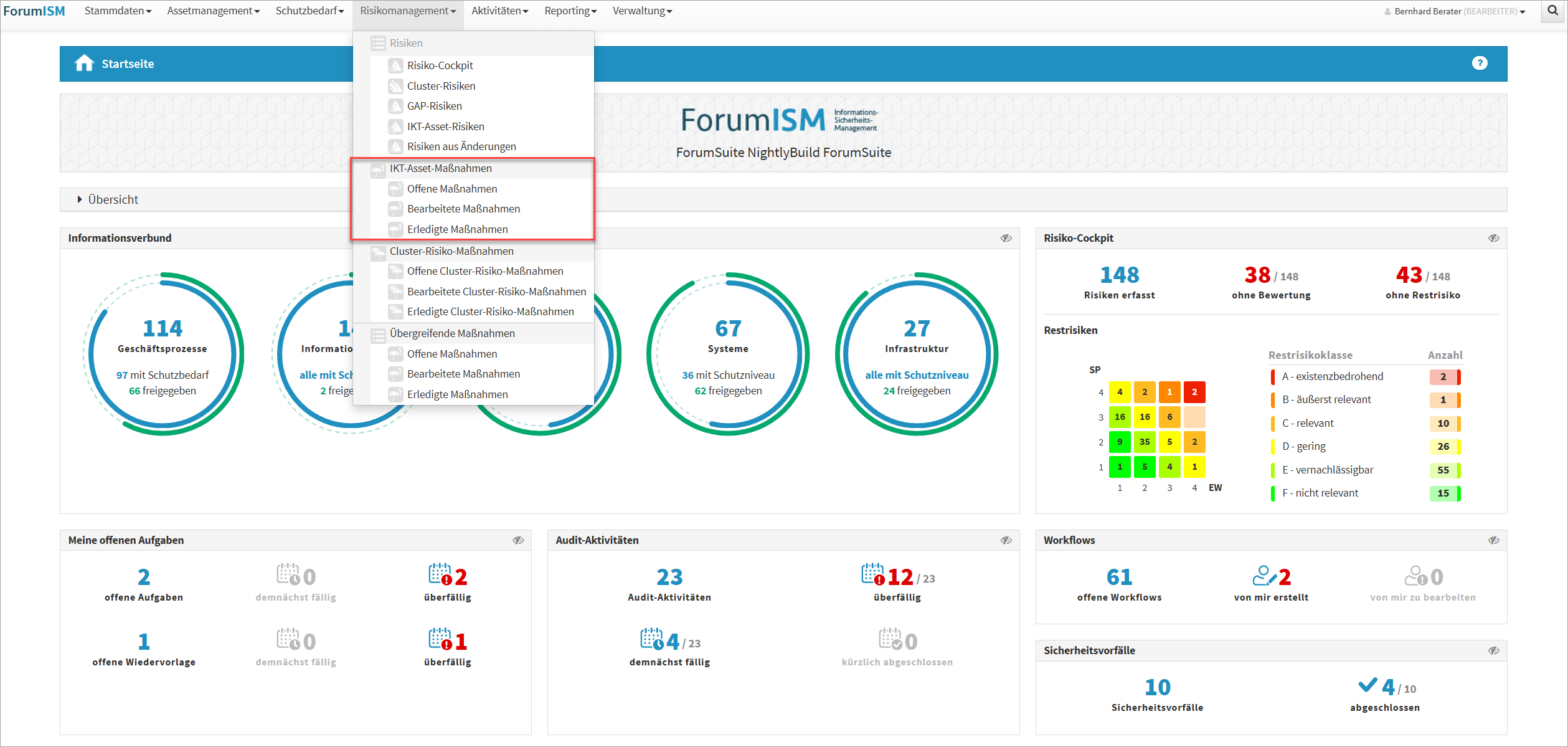
Task: Toggle visibility of Sicherheitsvorfälle panel
Action: (x=1493, y=650)
